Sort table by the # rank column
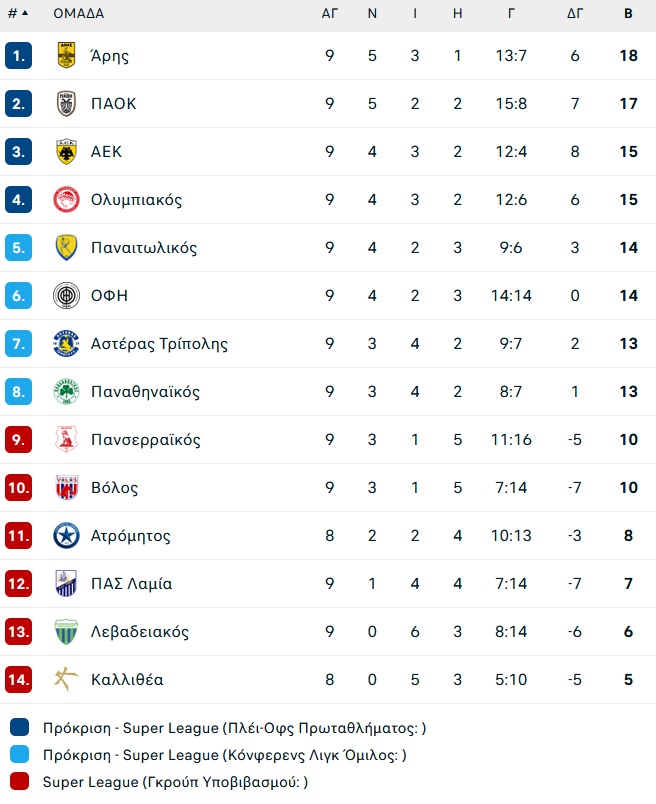This screenshot has height=804, width=656. pos(18,13)
